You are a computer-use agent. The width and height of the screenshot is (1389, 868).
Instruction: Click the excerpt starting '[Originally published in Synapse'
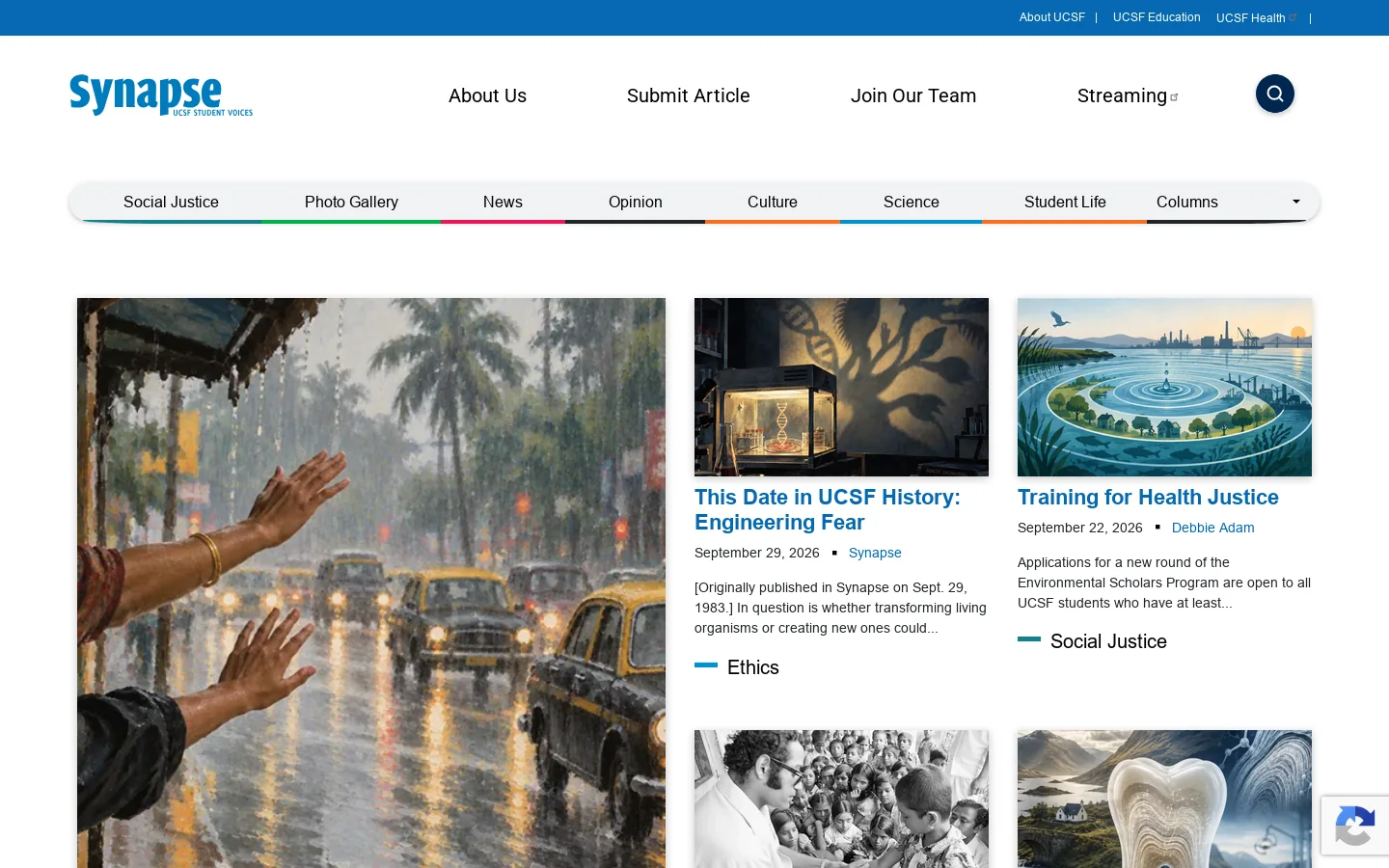(840, 608)
